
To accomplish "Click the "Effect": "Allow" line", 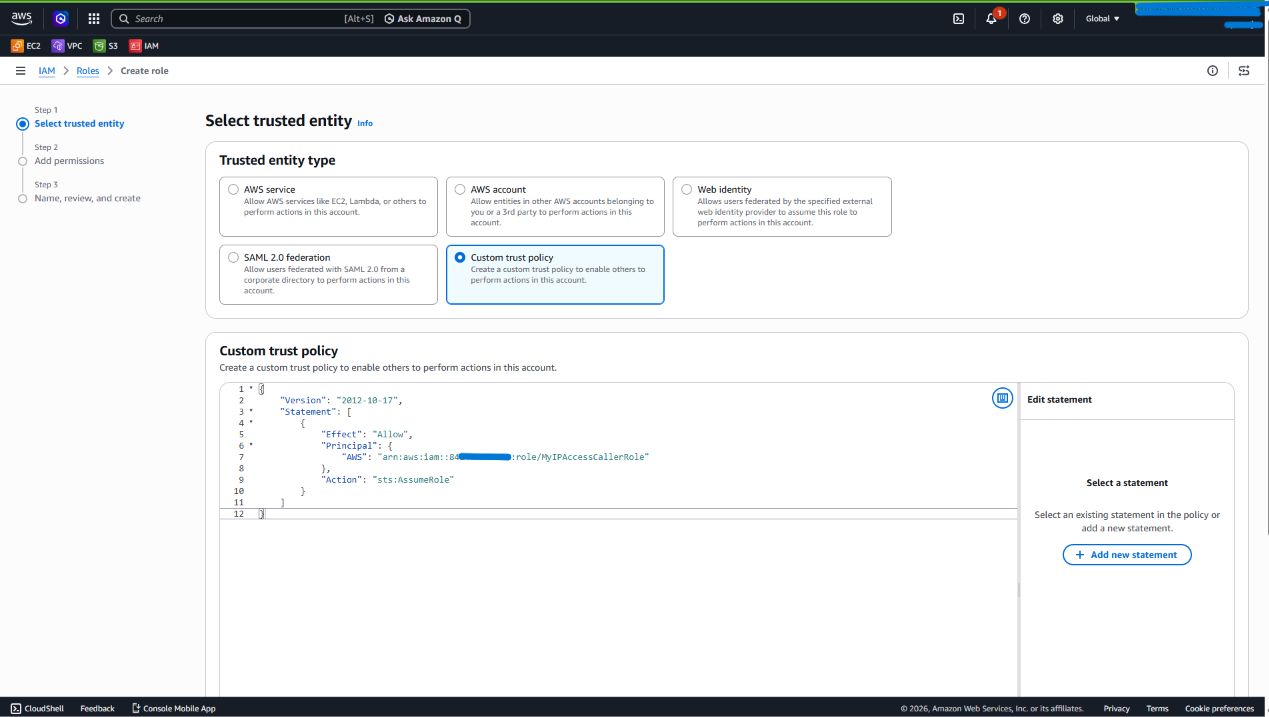I will (367, 434).
